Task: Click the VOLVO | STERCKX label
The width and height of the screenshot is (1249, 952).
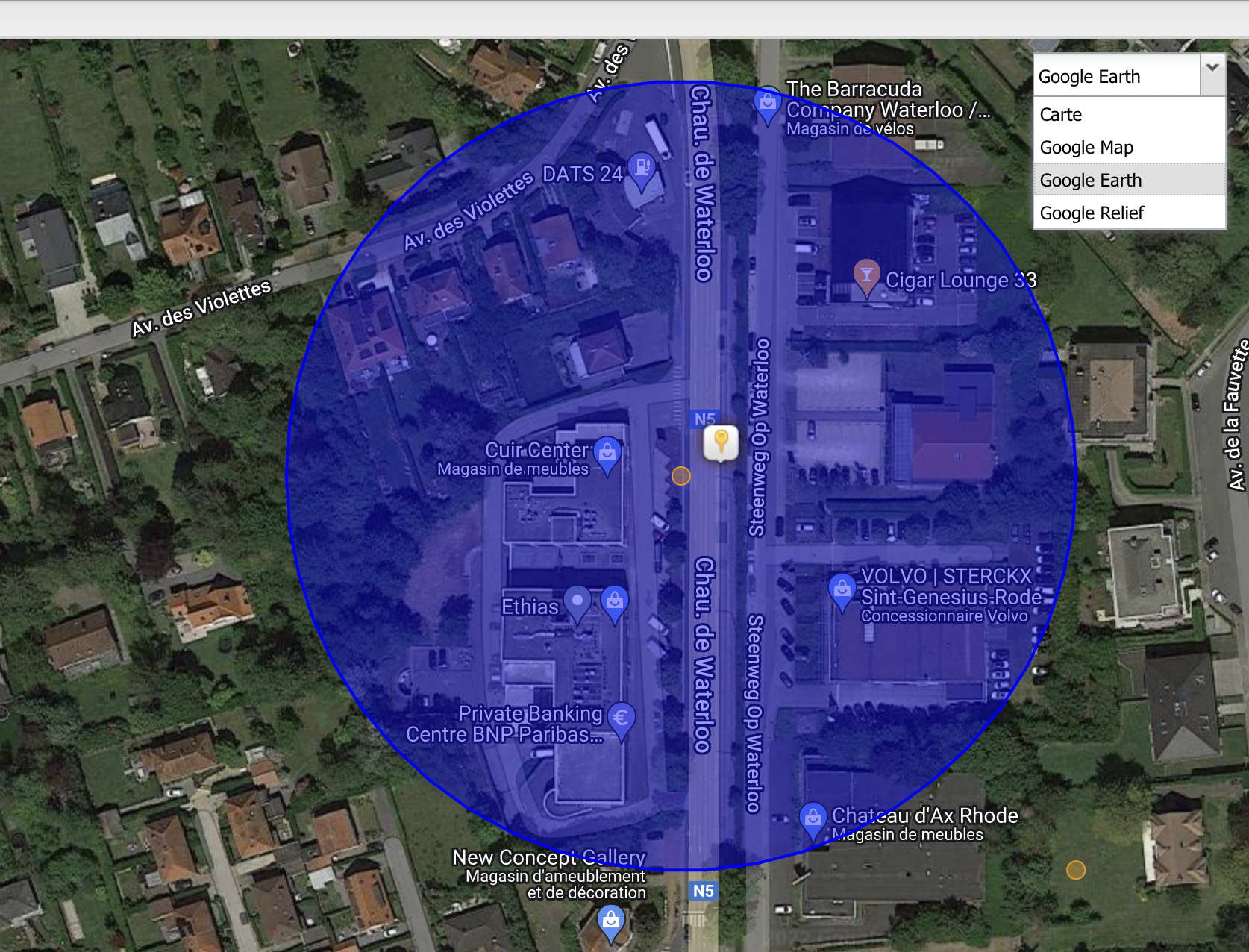Action: point(946,576)
